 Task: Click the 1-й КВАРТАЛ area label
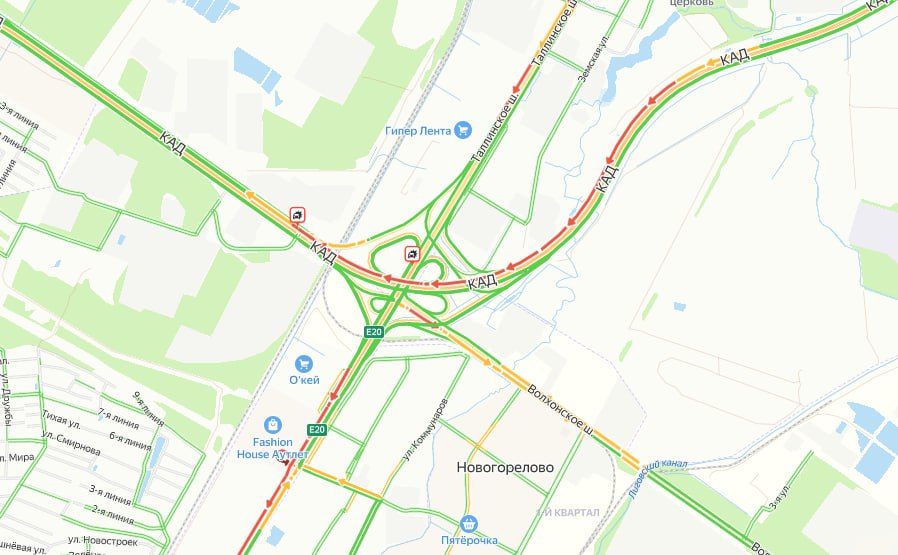point(568,512)
